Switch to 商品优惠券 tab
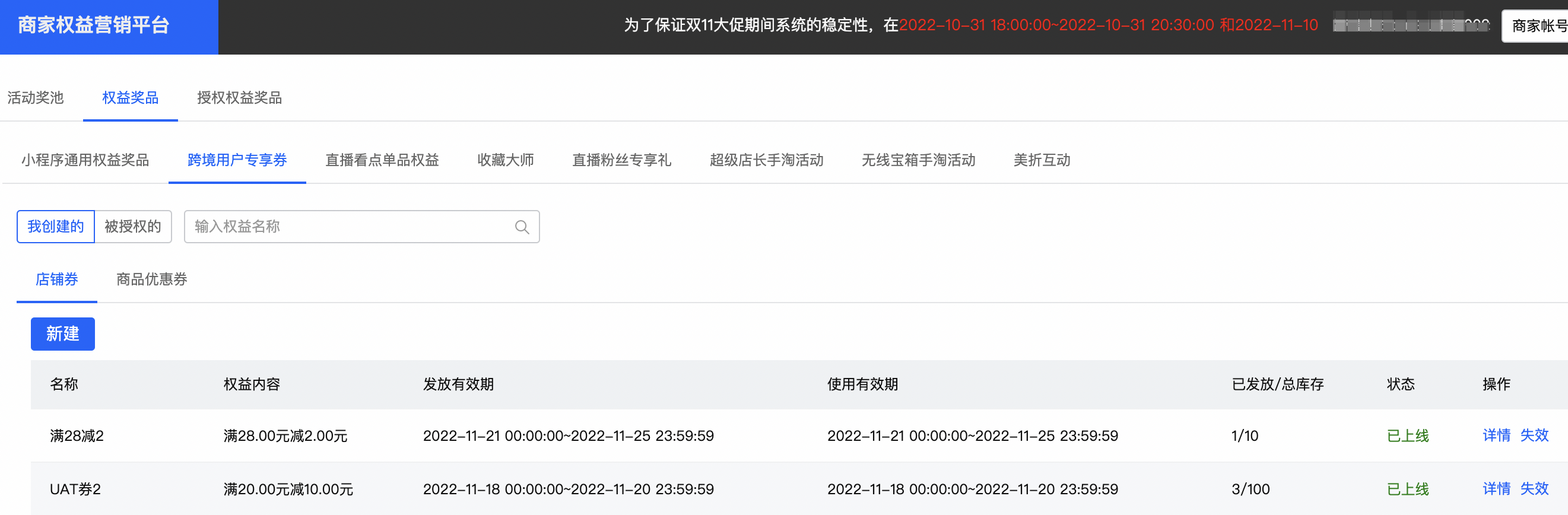Screen dimensions: 1568x515 [x=151, y=279]
